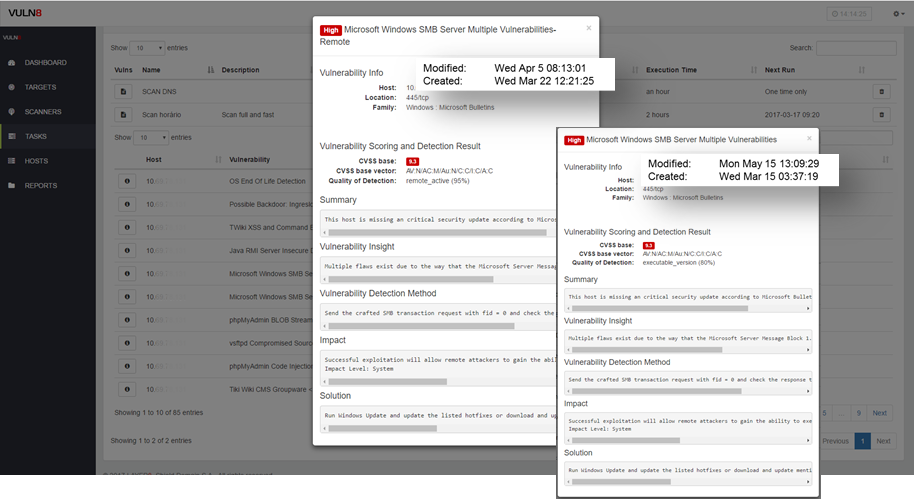Click the 9.3 CVSS badge in front dialog

tap(648, 245)
